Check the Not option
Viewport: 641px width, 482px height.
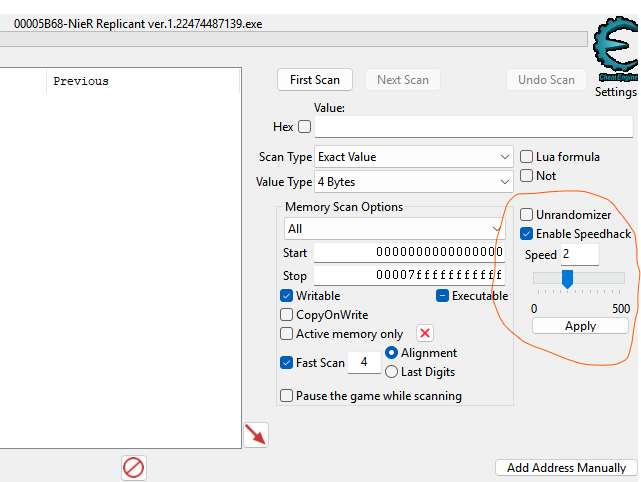tap(527, 175)
